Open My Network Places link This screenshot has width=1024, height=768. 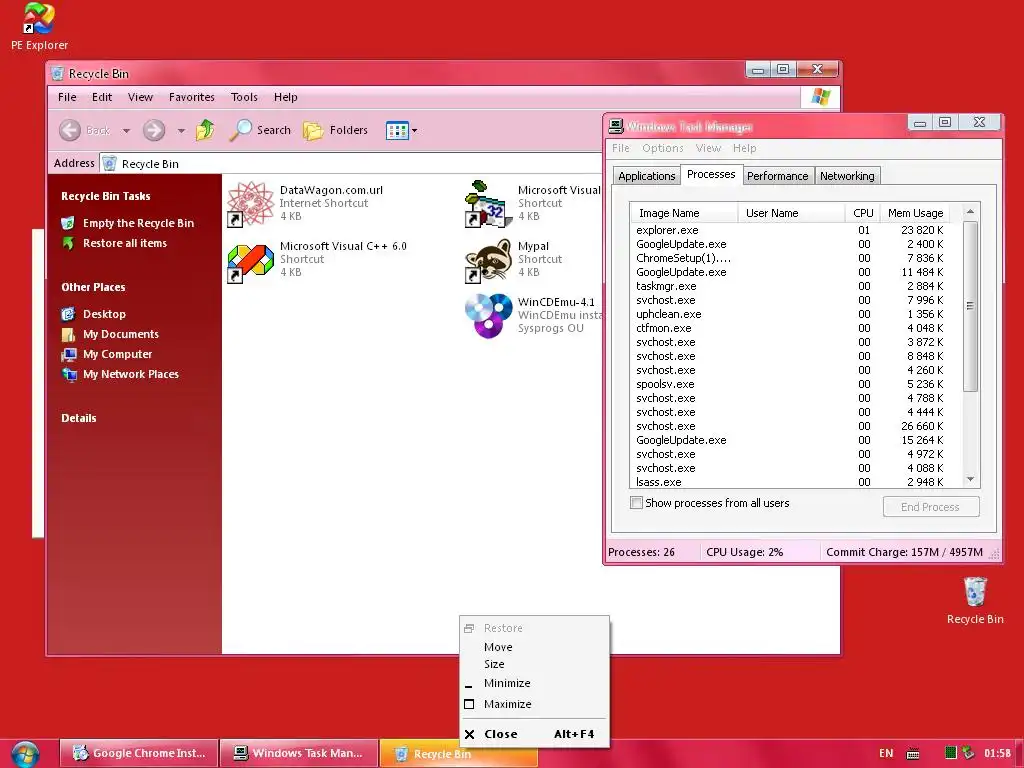click(131, 374)
